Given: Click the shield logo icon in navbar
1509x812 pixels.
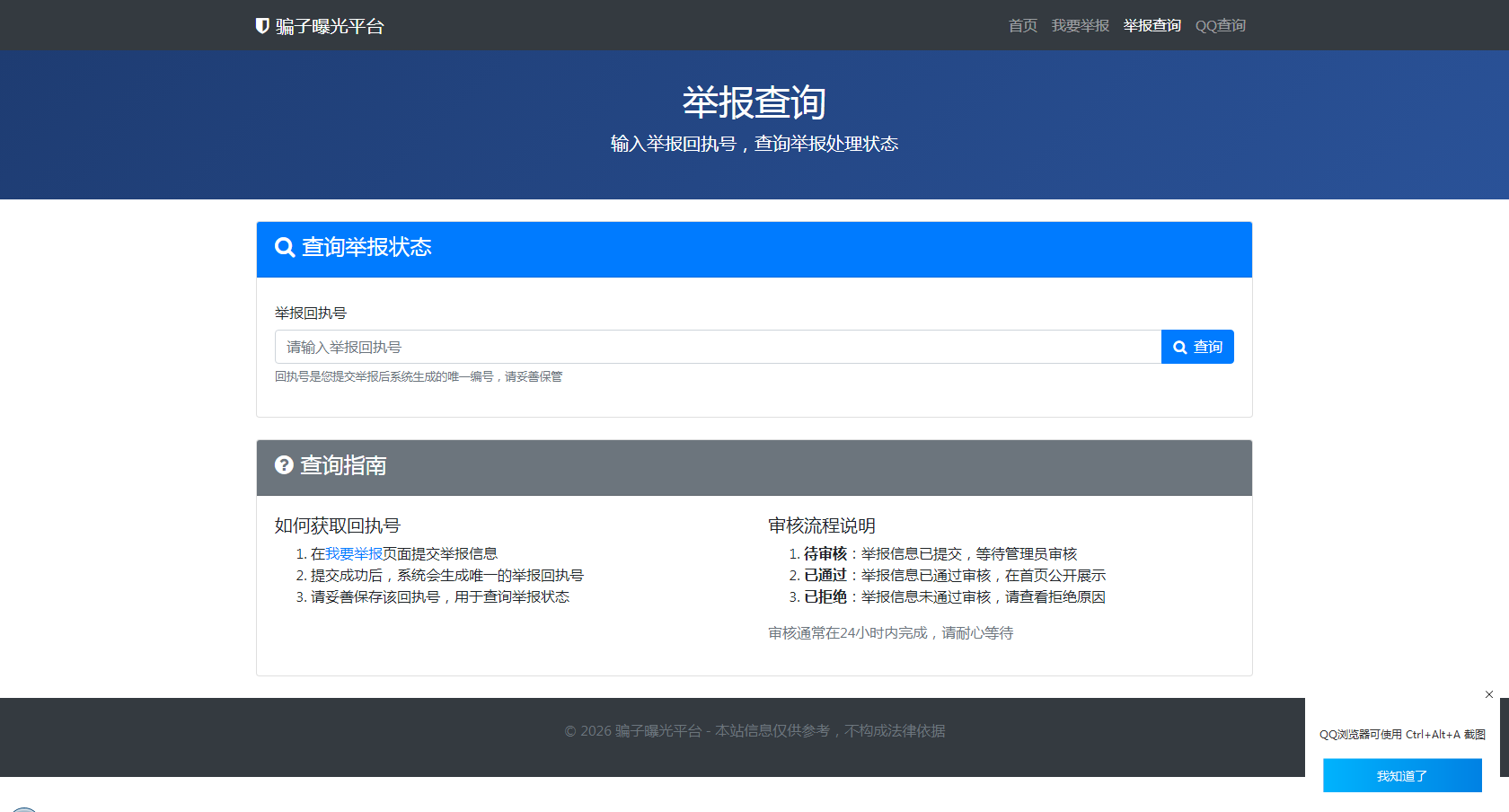Looking at the screenshot, I should pos(262,26).
